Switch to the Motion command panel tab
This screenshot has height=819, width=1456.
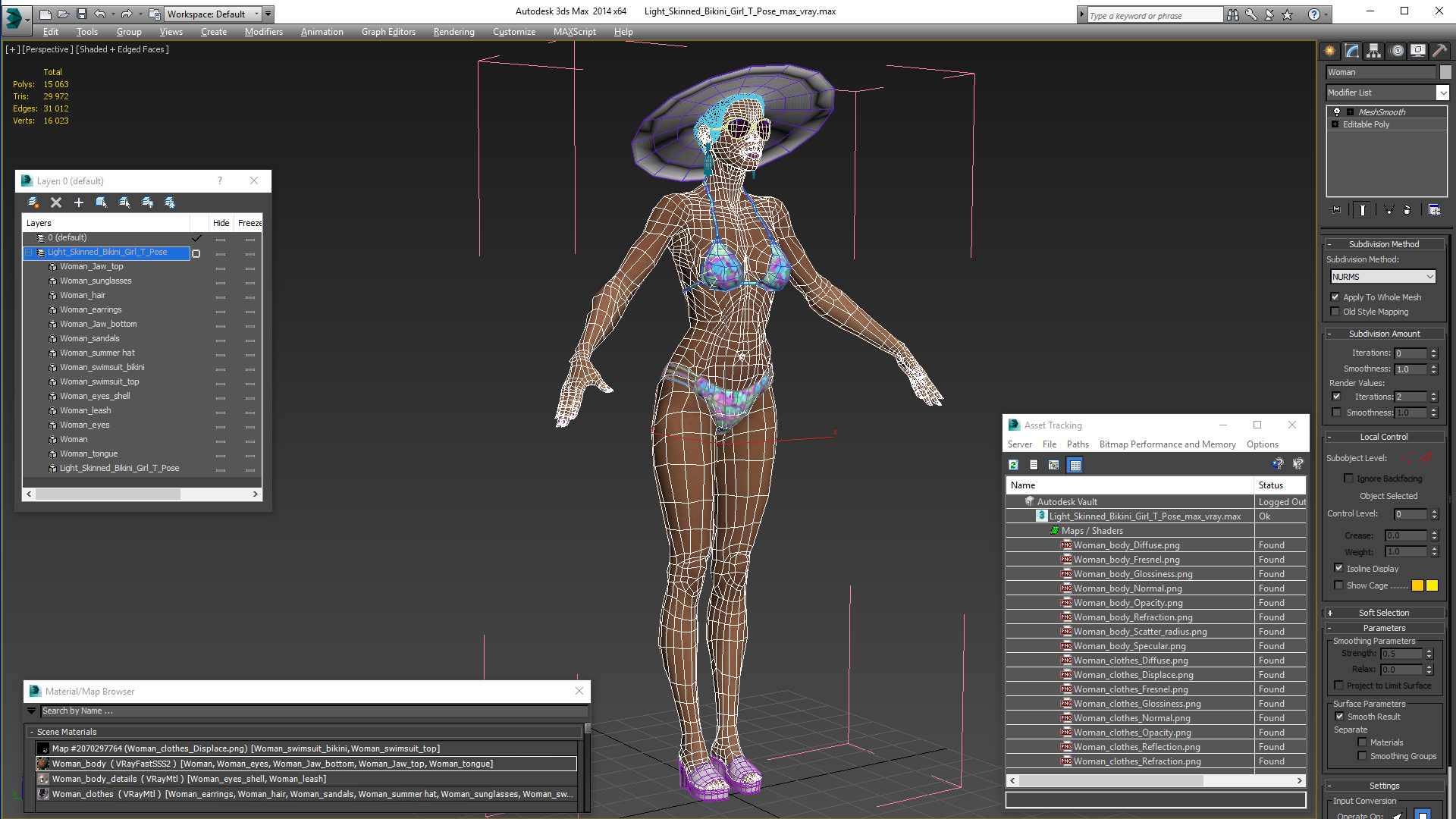[1397, 51]
